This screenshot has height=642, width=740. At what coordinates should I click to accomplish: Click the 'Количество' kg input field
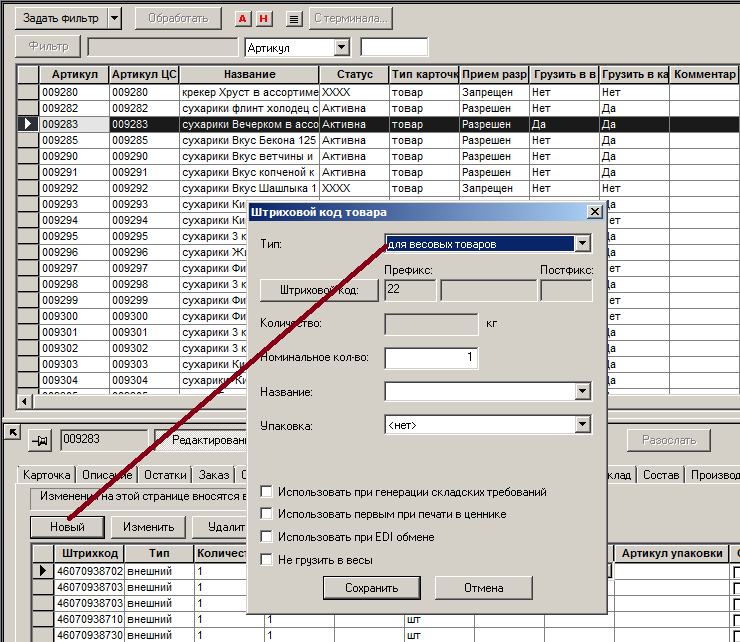coord(431,324)
